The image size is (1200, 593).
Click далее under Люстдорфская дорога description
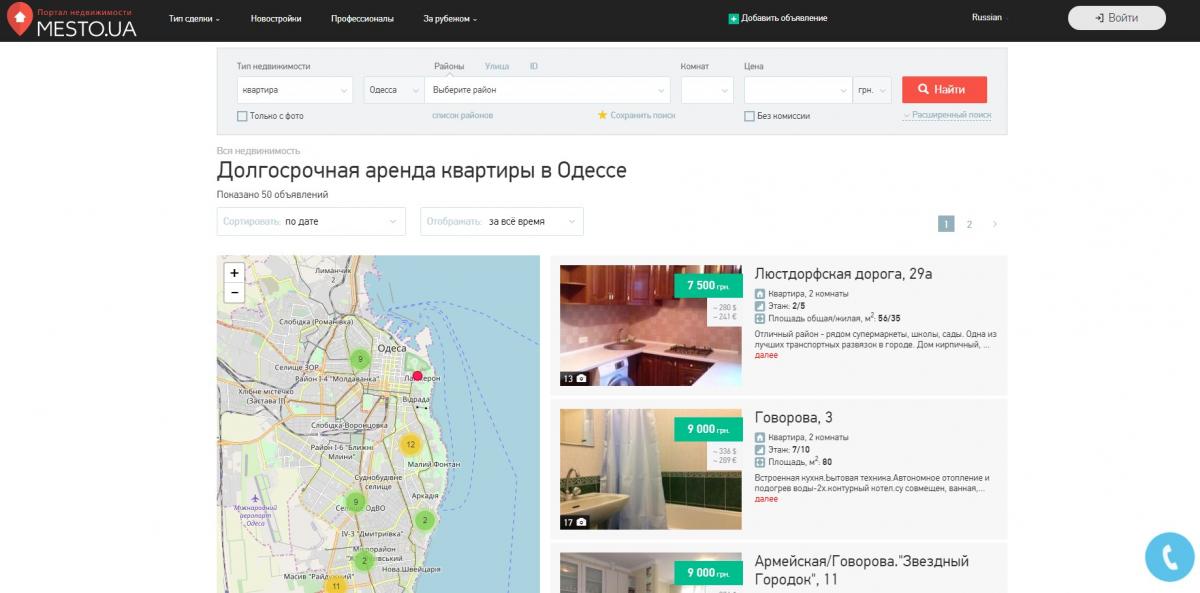[x=766, y=355]
